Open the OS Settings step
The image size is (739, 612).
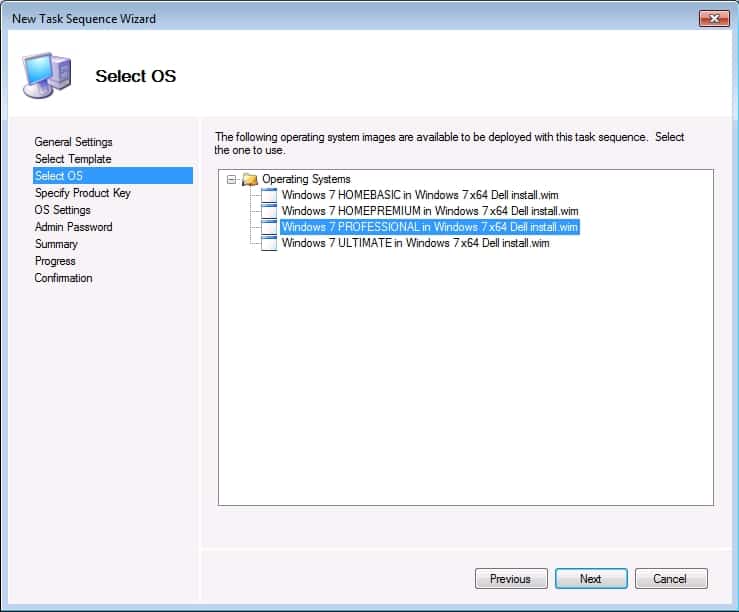click(63, 210)
